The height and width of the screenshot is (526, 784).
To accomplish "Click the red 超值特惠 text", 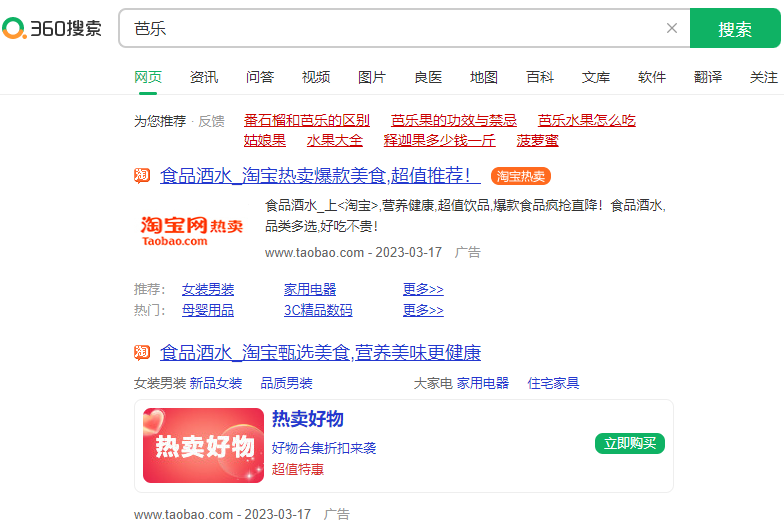I will (x=298, y=469).
